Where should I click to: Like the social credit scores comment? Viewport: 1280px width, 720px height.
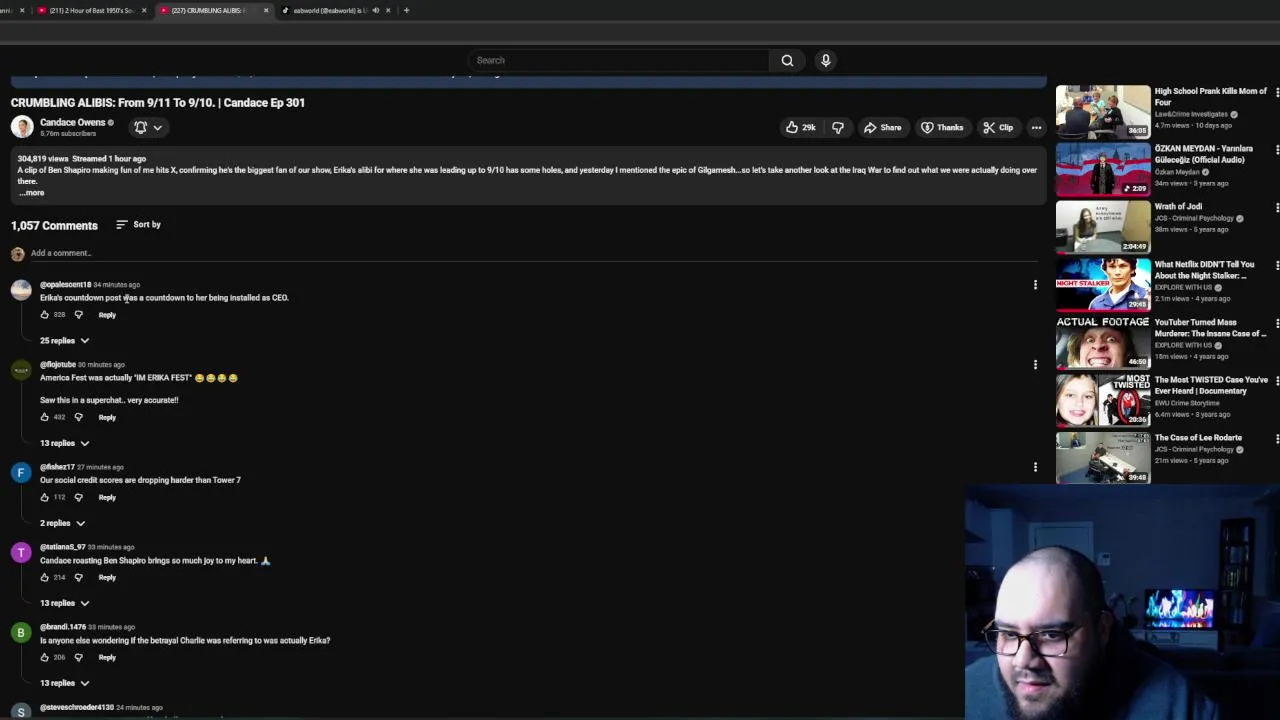point(44,497)
